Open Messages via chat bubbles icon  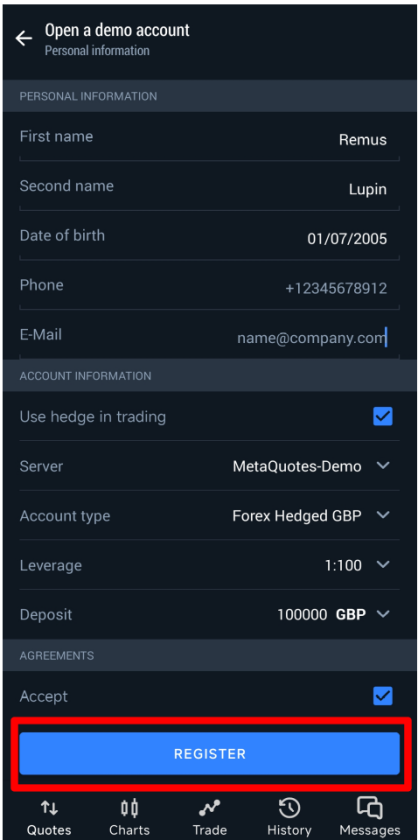point(370,807)
